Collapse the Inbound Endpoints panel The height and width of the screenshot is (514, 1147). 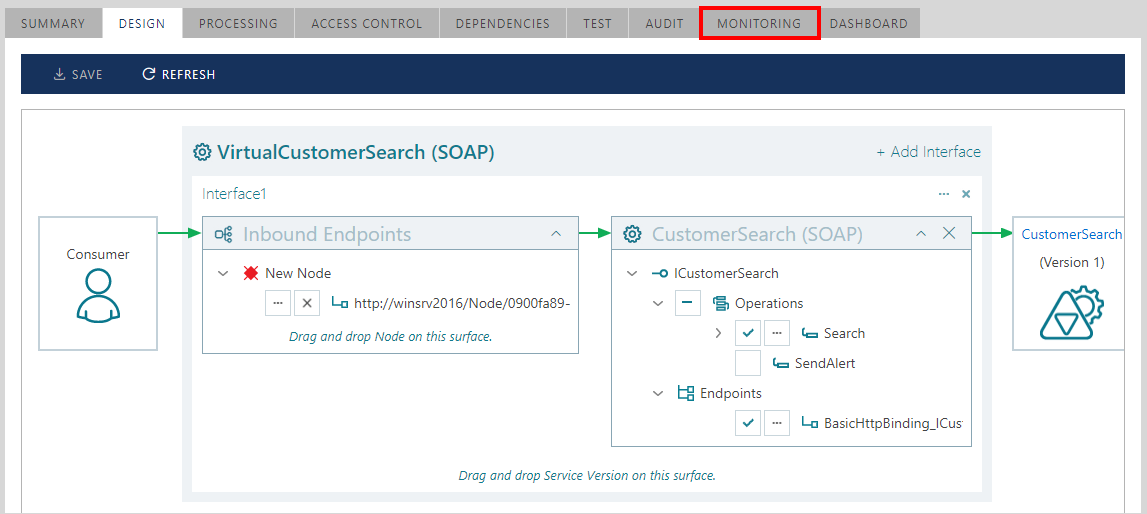point(556,234)
